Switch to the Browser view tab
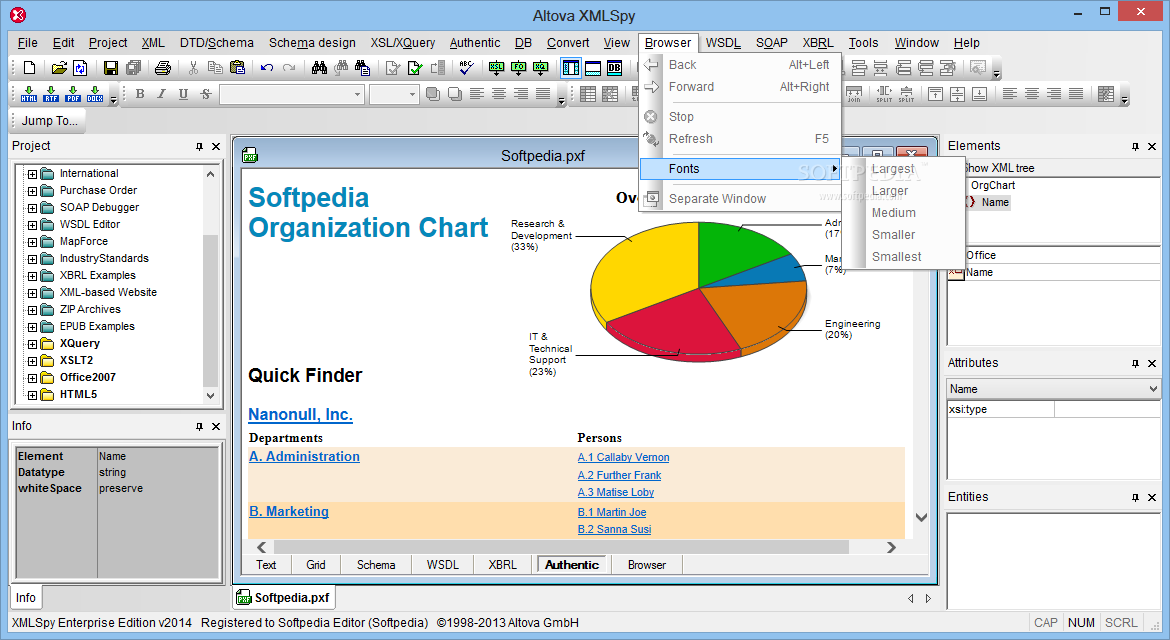Image resolution: width=1170 pixels, height=640 pixels. [646, 565]
